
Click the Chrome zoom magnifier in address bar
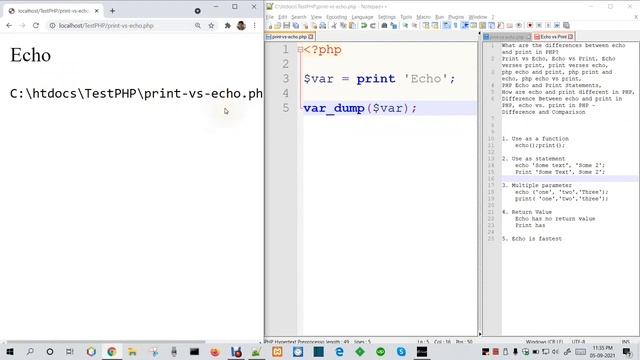(198, 25)
